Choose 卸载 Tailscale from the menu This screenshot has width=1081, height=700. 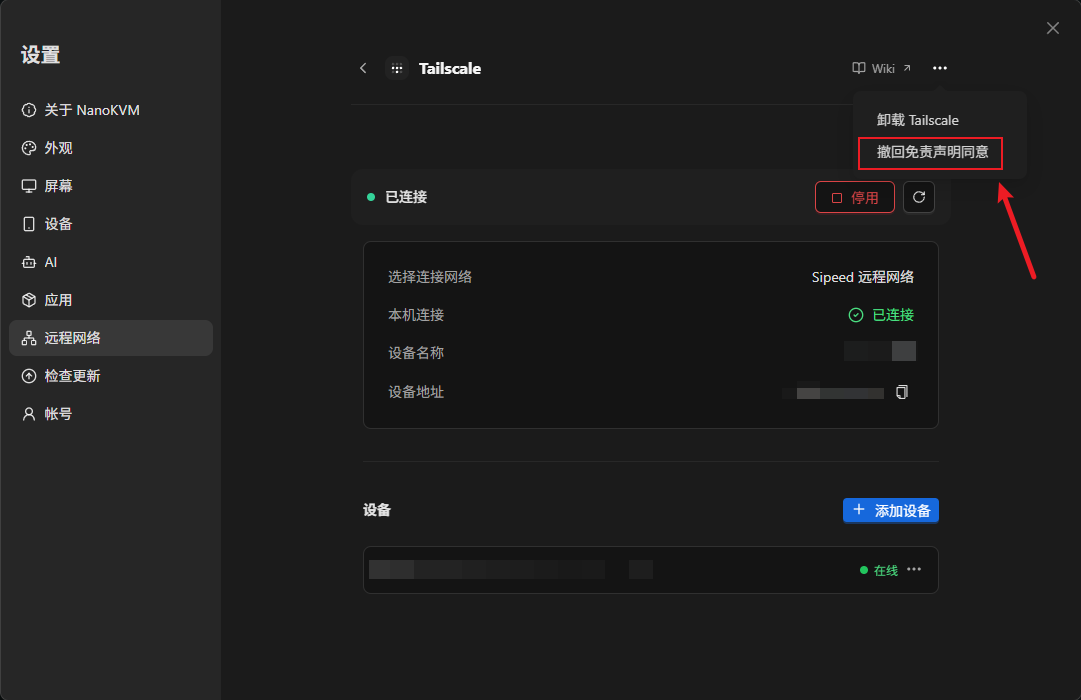917,120
